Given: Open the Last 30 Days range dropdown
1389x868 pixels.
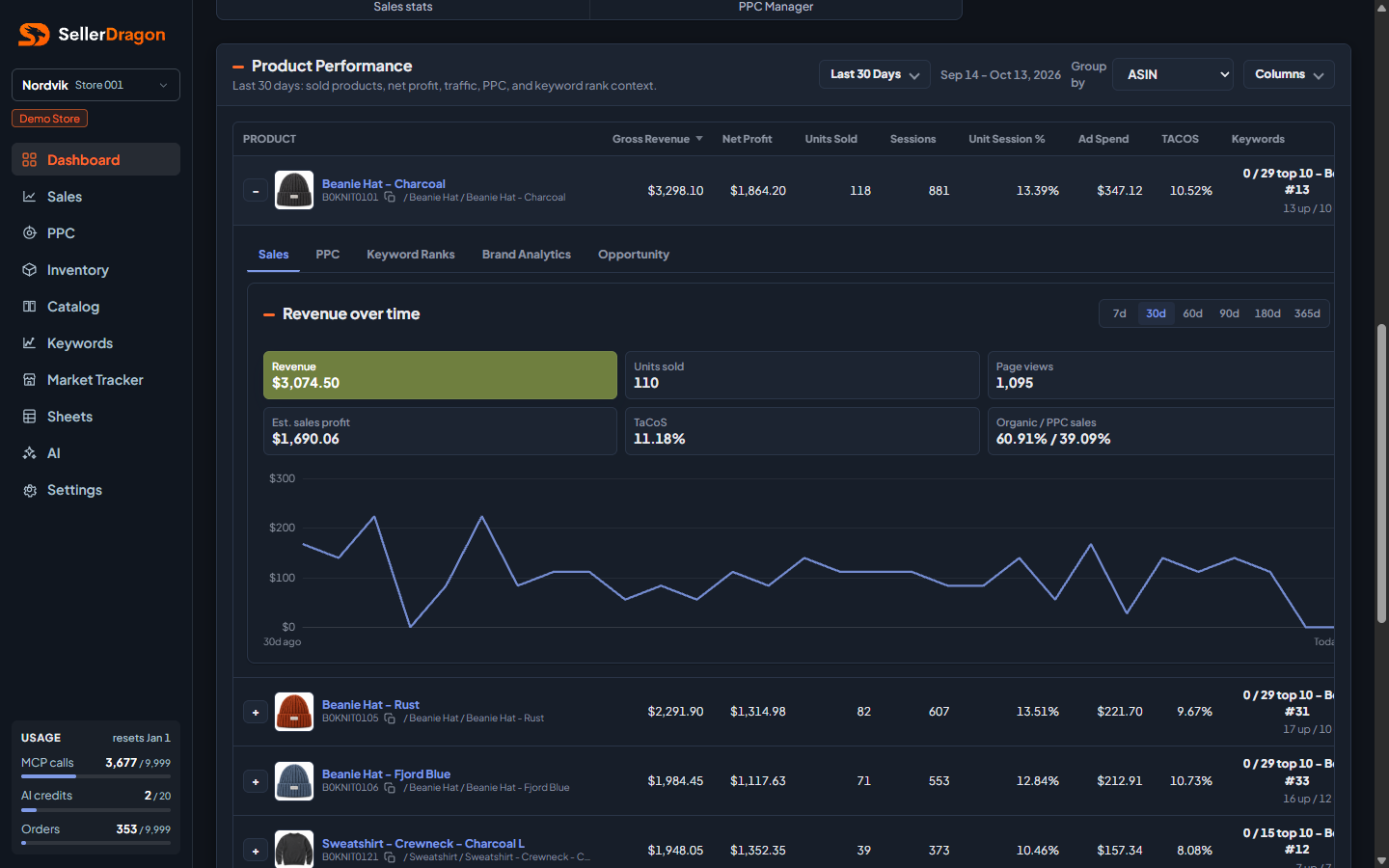Looking at the screenshot, I should (874, 74).
